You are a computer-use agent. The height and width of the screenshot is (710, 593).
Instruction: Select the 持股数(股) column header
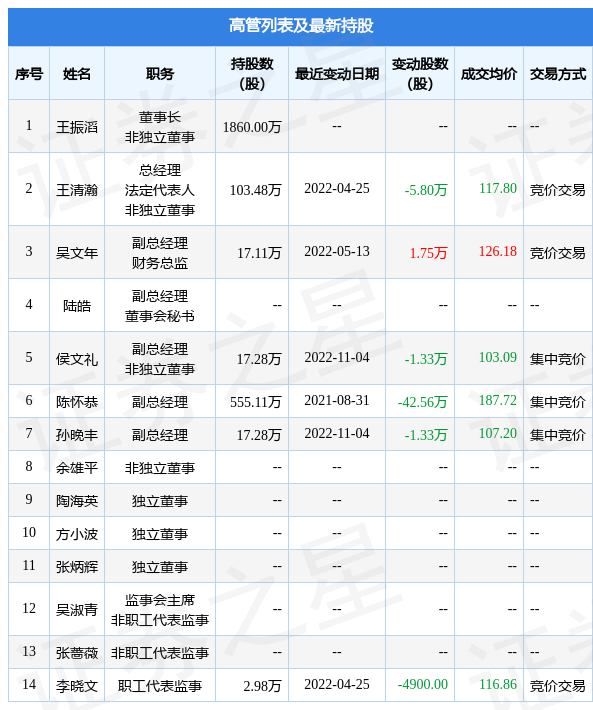pyautogui.click(x=252, y=74)
